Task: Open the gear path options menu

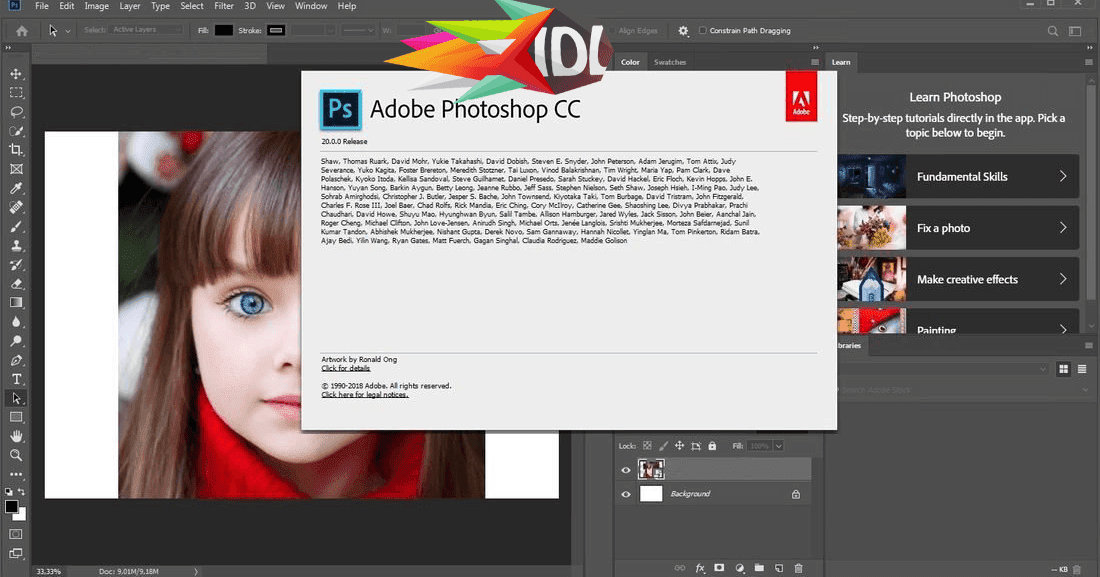Action: coord(683,31)
